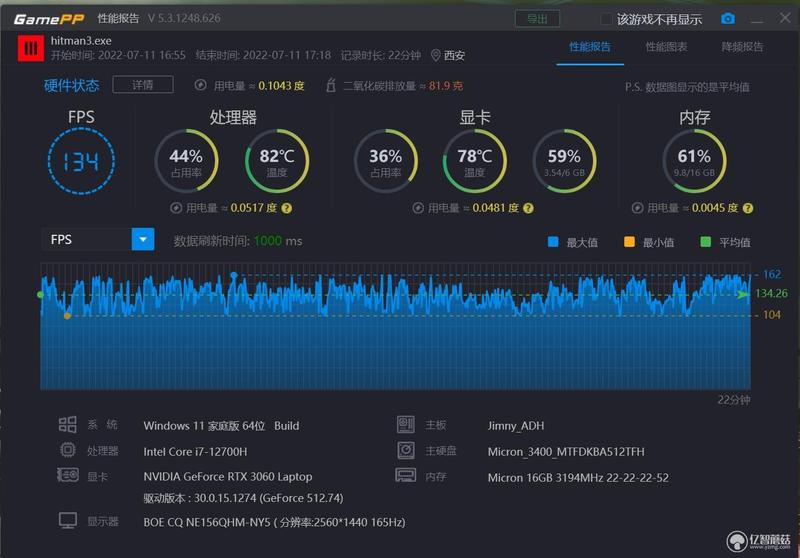Click the memory 内存 module icon
The height and width of the screenshot is (558, 800).
click(406, 475)
